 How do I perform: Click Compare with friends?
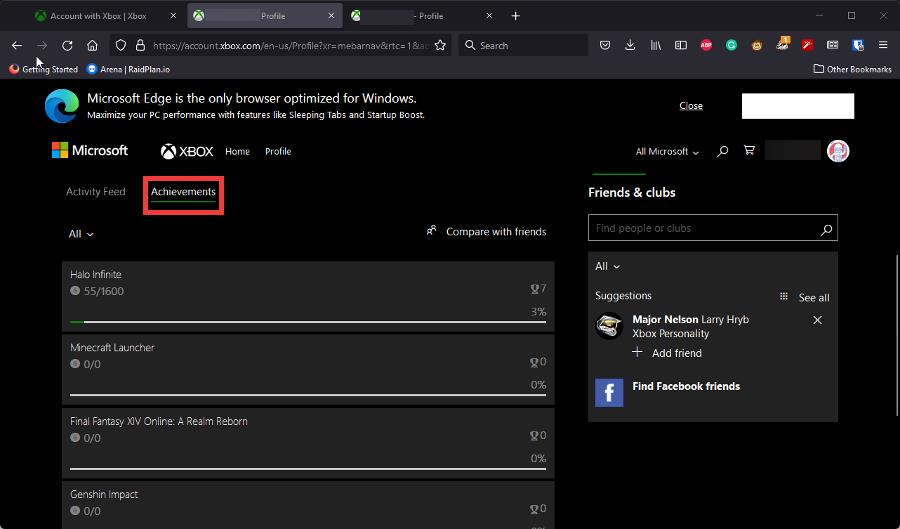[486, 231]
